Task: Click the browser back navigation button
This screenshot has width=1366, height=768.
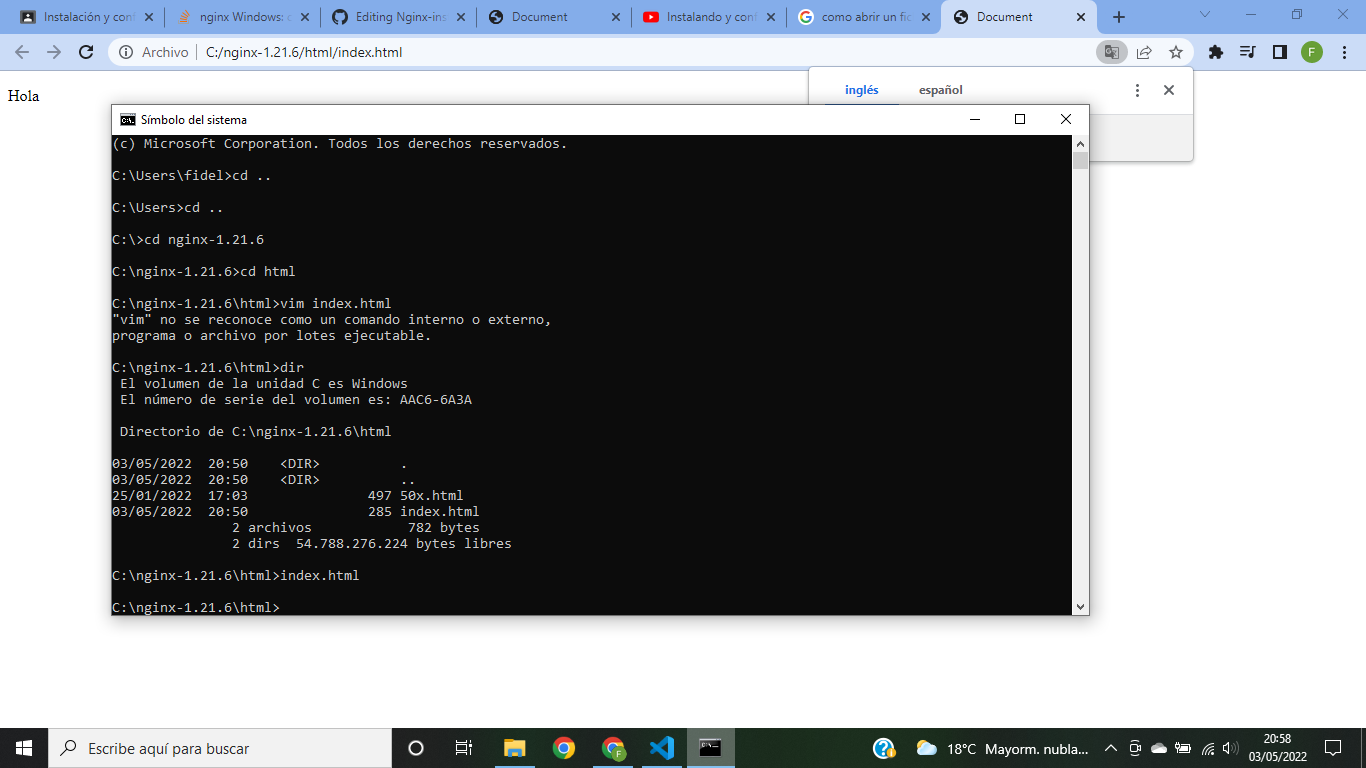Action: click(x=20, y=52)
